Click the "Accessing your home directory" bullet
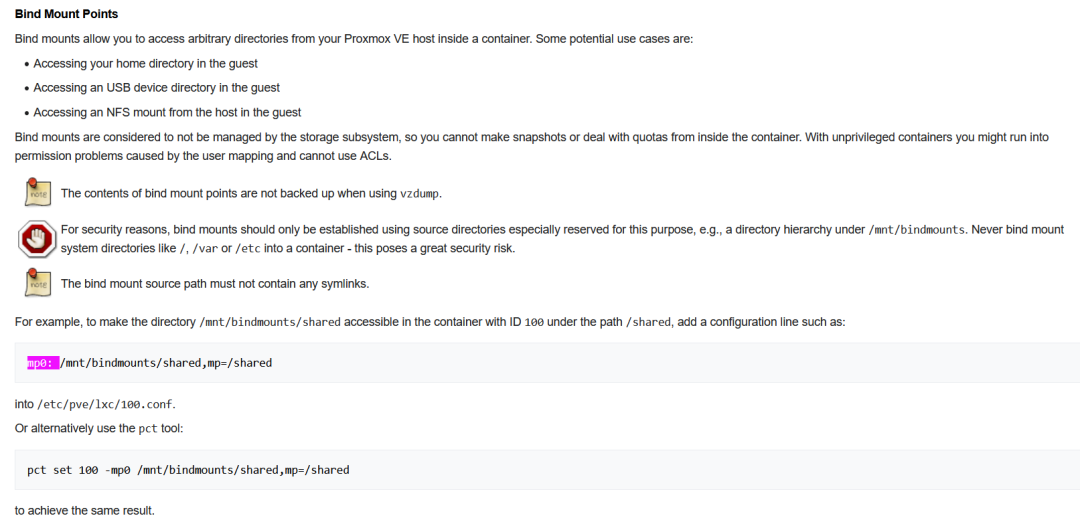 point(145,63)
